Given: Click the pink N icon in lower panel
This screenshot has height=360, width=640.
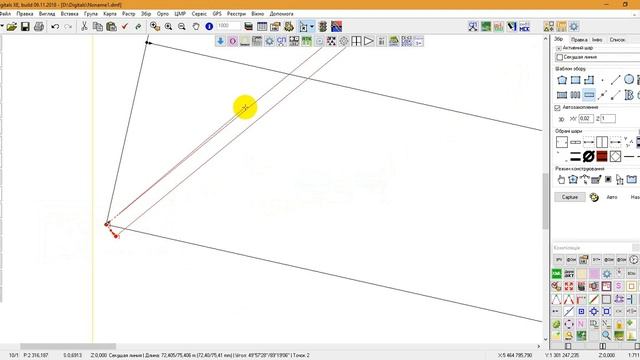Looking at the screenshot, I should point(581,324).
